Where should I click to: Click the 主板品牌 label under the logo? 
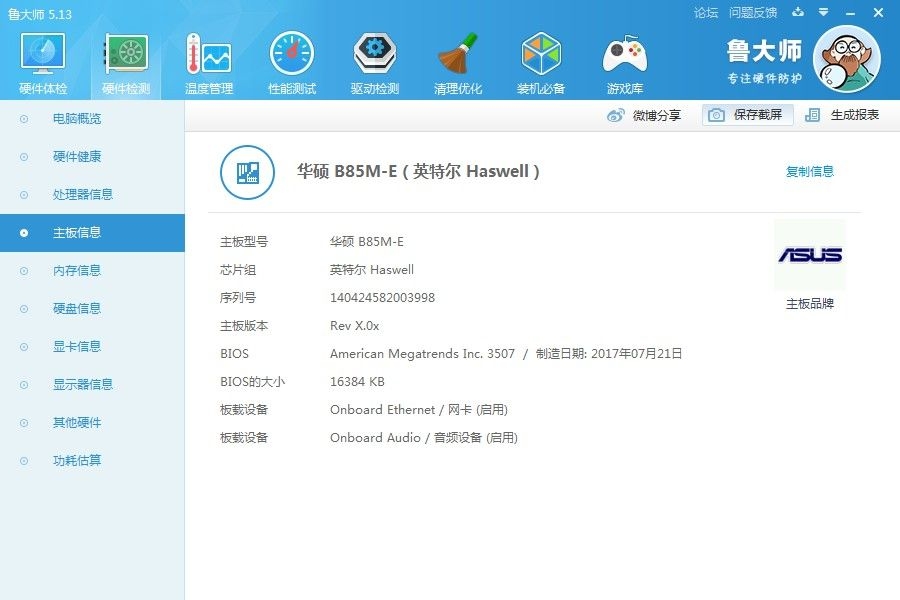[x=809, y=304]
